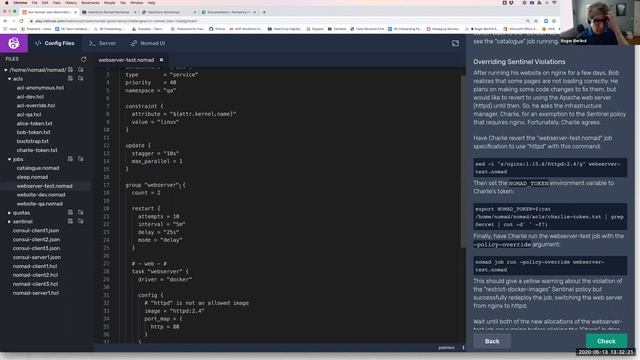Create new folder in sentinel folder
640x360 pixels.
click(80, 221)
